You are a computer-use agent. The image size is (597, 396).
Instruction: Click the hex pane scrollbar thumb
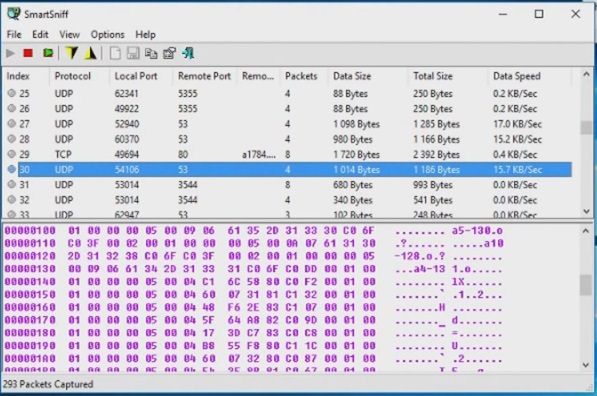click(x=586, y=286)
